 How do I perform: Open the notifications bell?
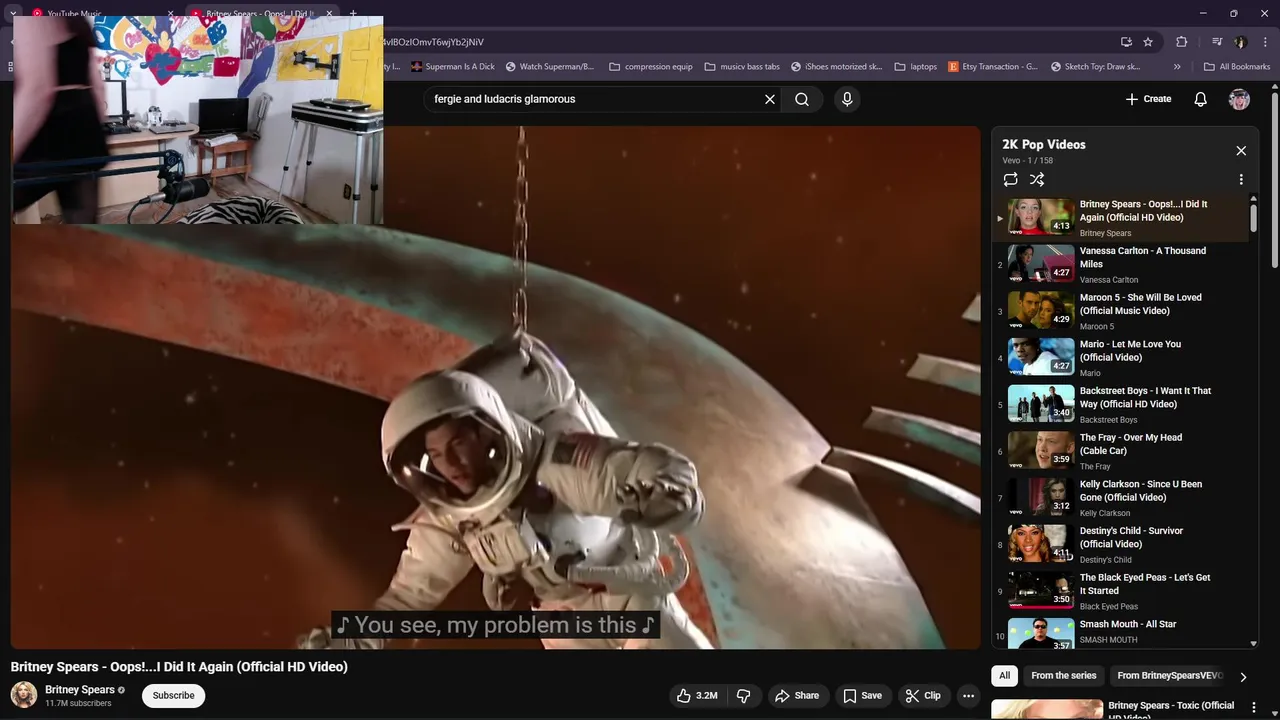click(x=1201, y=99)
